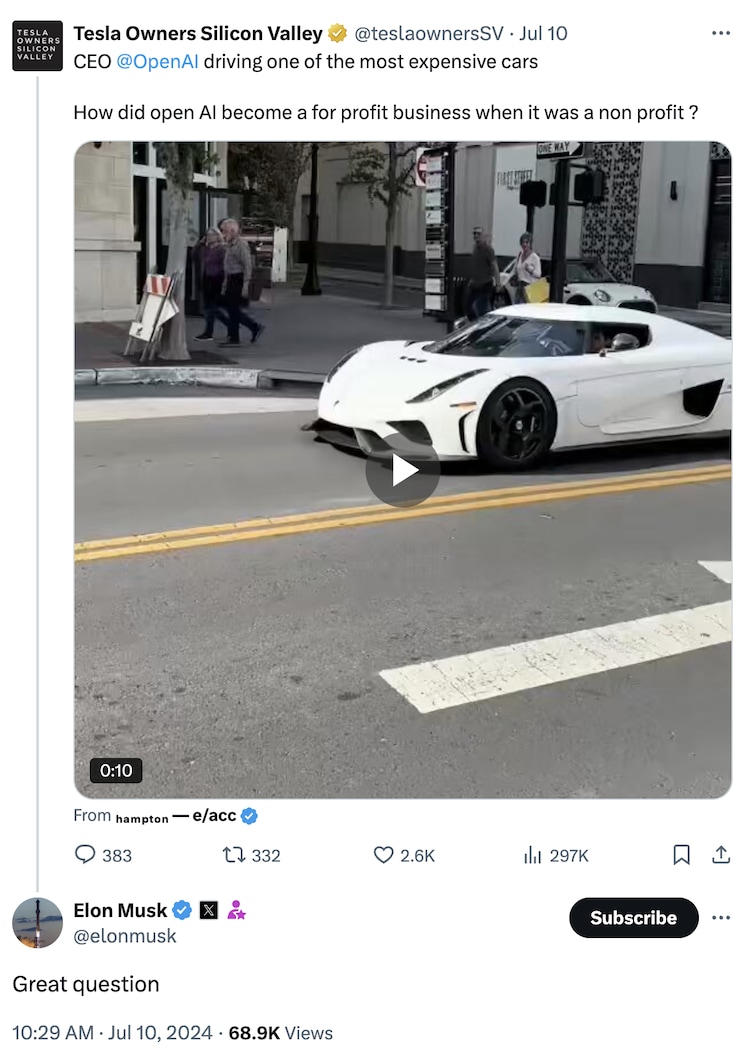Share the tweet via share icon
The height and width of the screenshot is (1056, 750).
720,854
